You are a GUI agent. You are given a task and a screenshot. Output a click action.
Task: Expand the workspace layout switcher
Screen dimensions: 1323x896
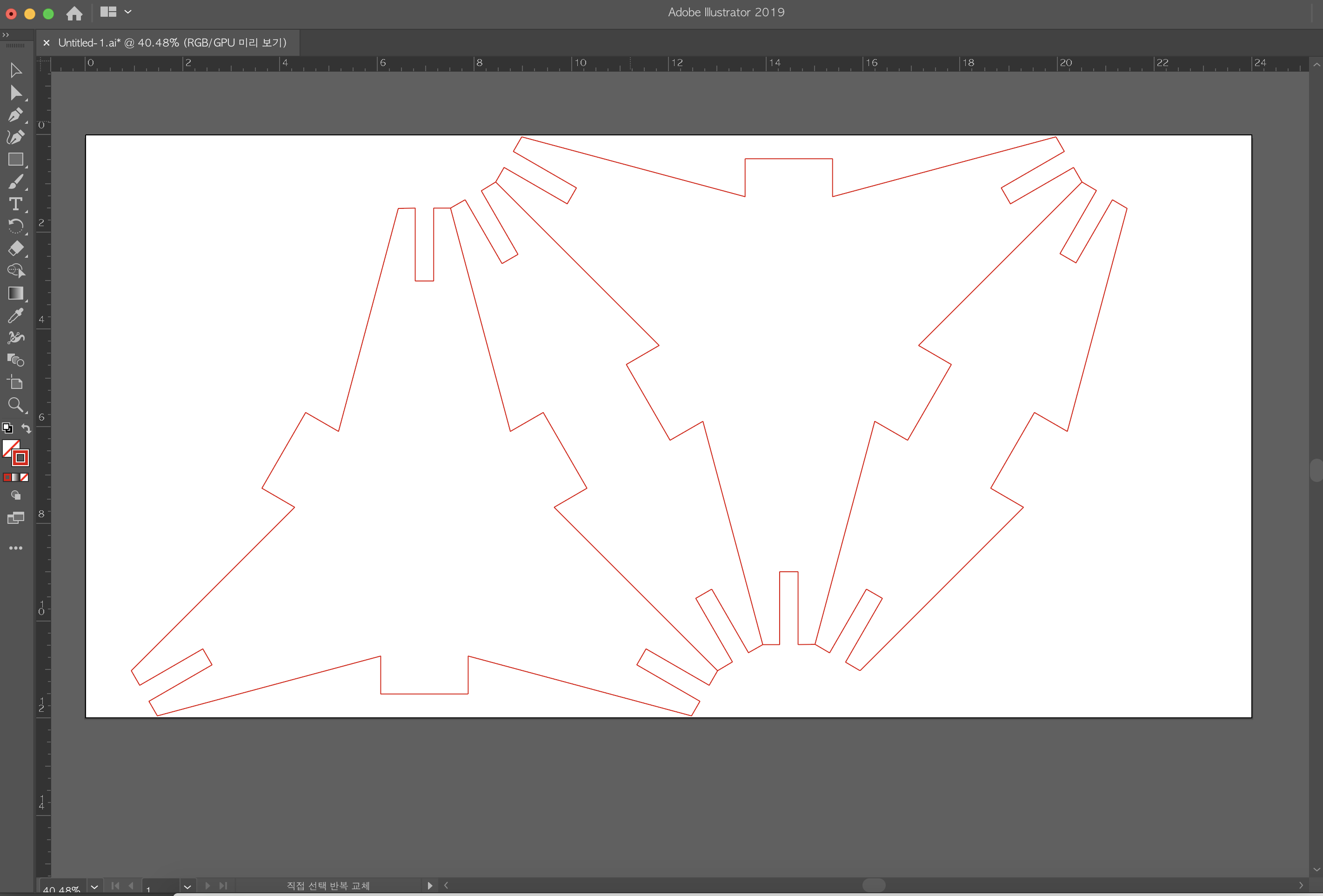pos(127,12)
